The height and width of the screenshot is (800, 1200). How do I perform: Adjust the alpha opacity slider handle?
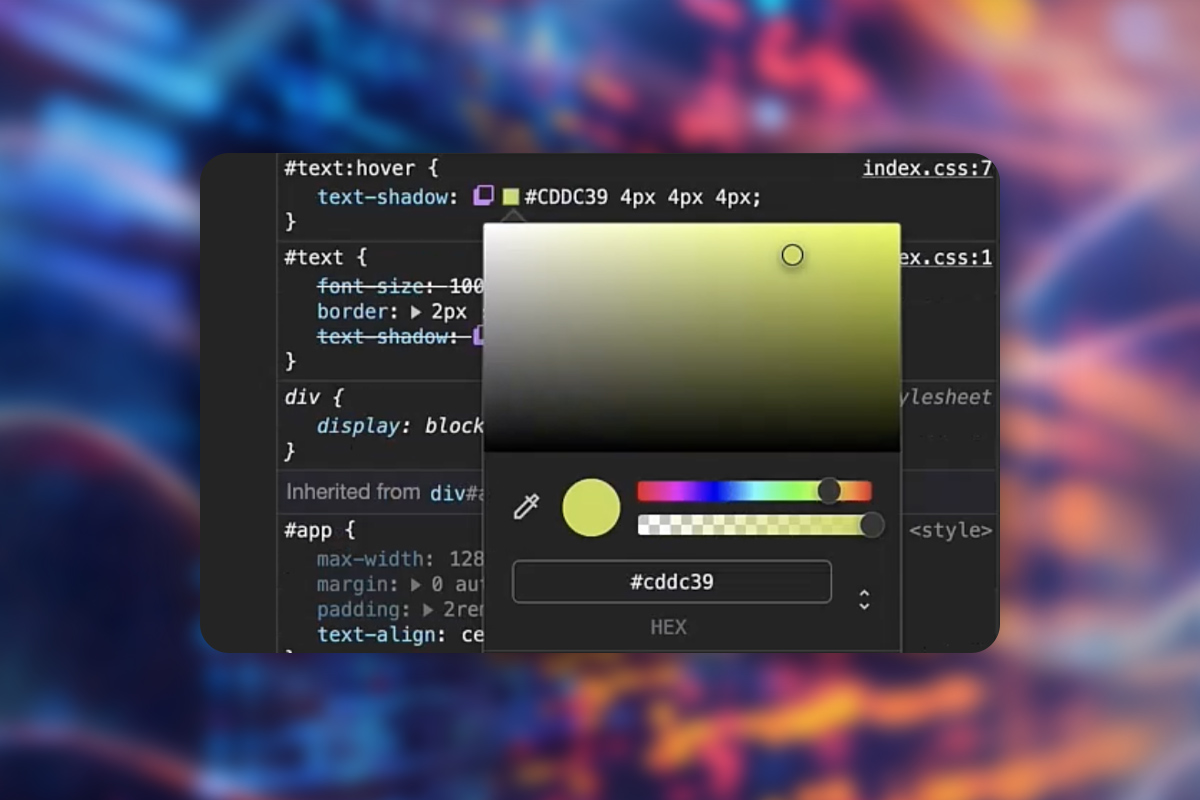[872, 524]
